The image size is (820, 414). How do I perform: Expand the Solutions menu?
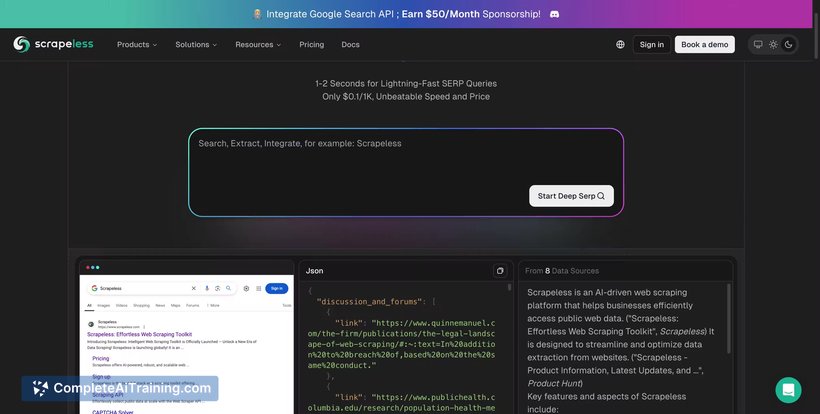196,44
